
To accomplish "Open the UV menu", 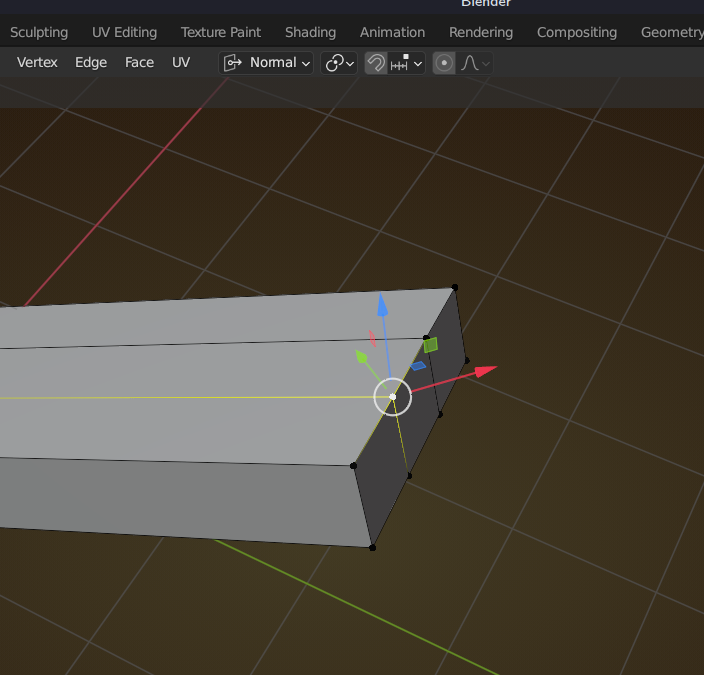I will 181,62.
